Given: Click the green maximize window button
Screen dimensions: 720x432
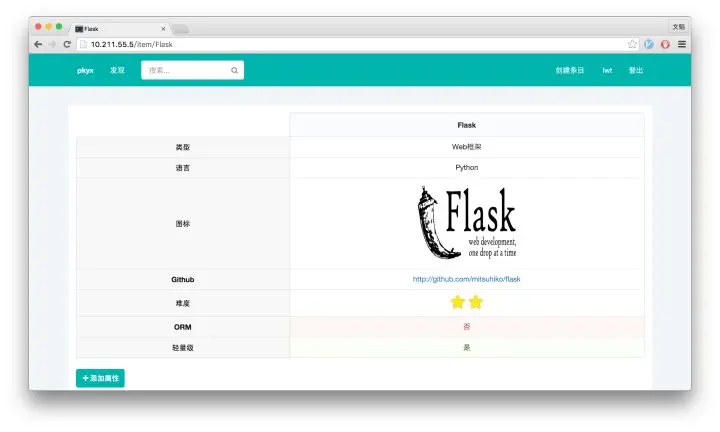Looking at the screenshot, I should click(59, 27).
